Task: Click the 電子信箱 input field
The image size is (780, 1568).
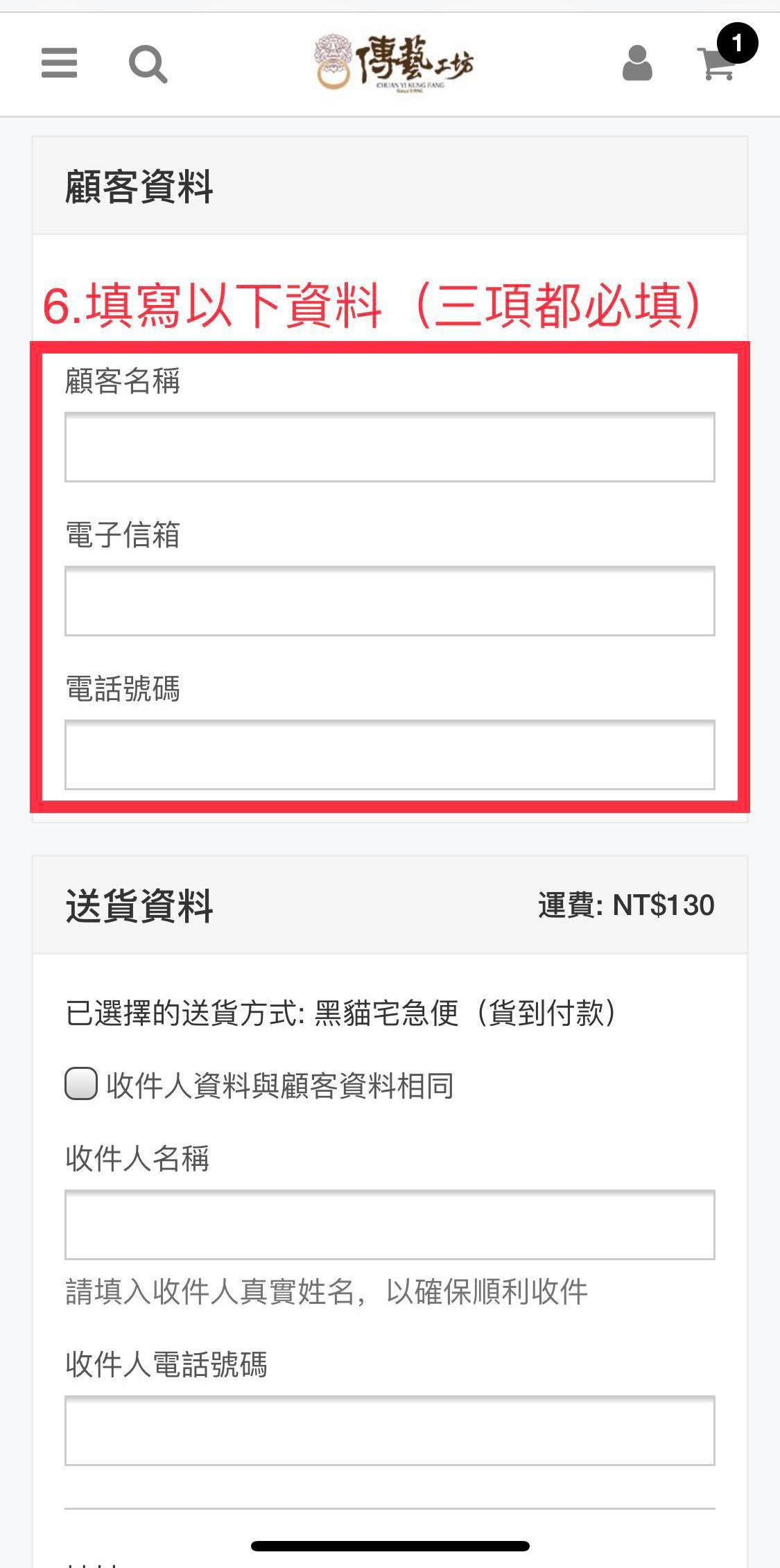Action: point(390,601)
